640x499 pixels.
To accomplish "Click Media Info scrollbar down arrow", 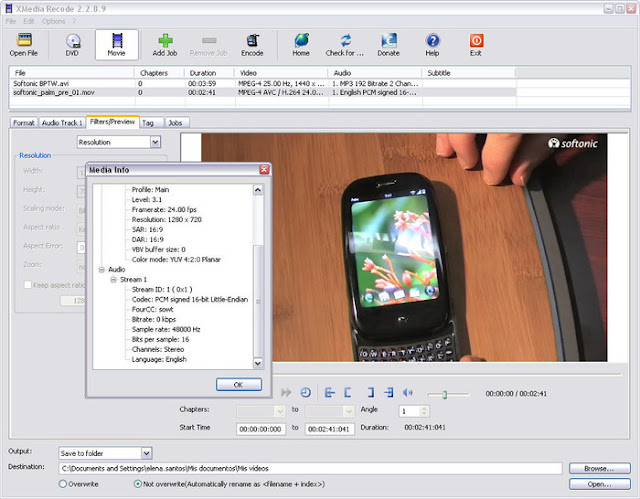I will tap(258, 363).
